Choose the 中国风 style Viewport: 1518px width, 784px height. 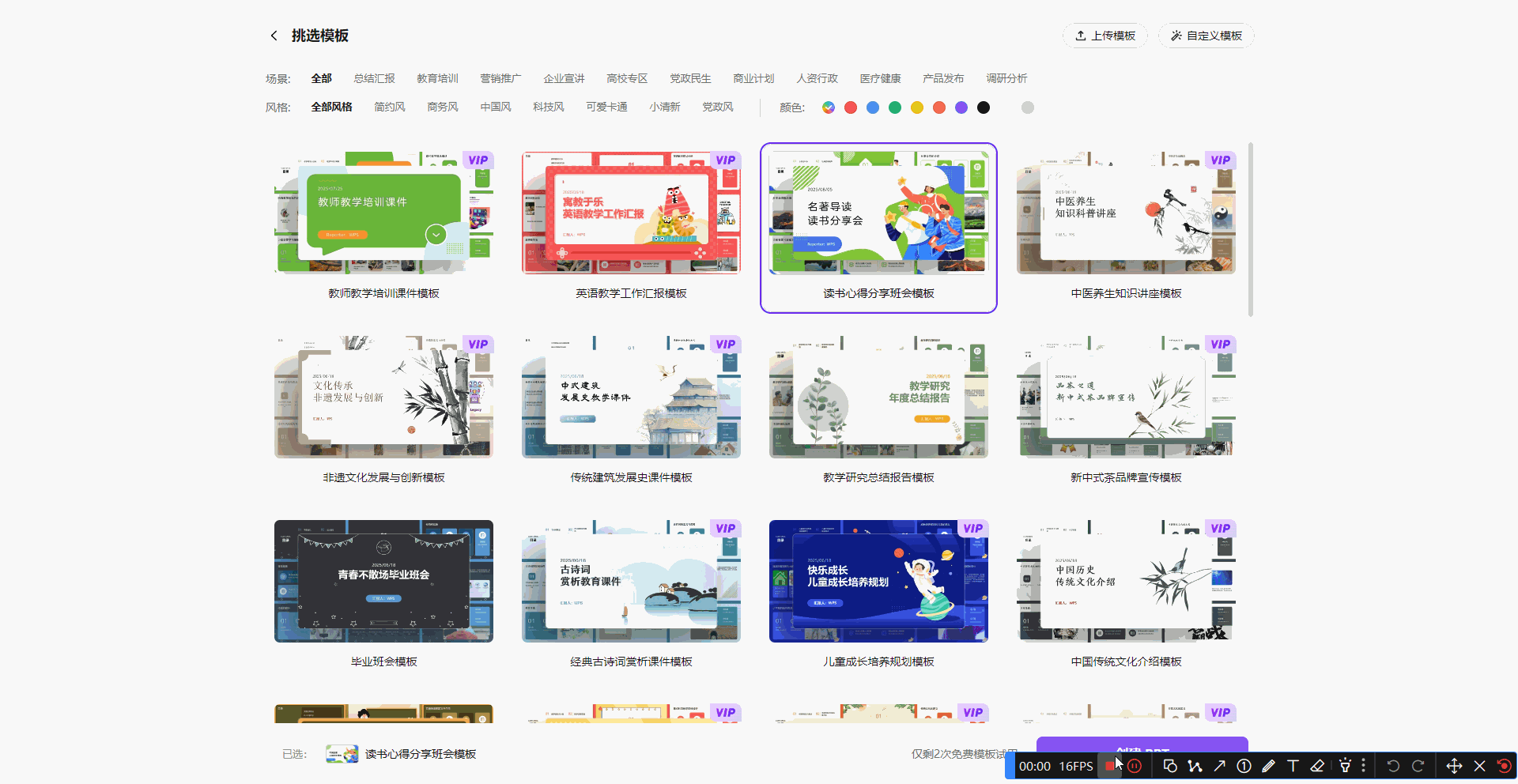click(x=496, y=107)
